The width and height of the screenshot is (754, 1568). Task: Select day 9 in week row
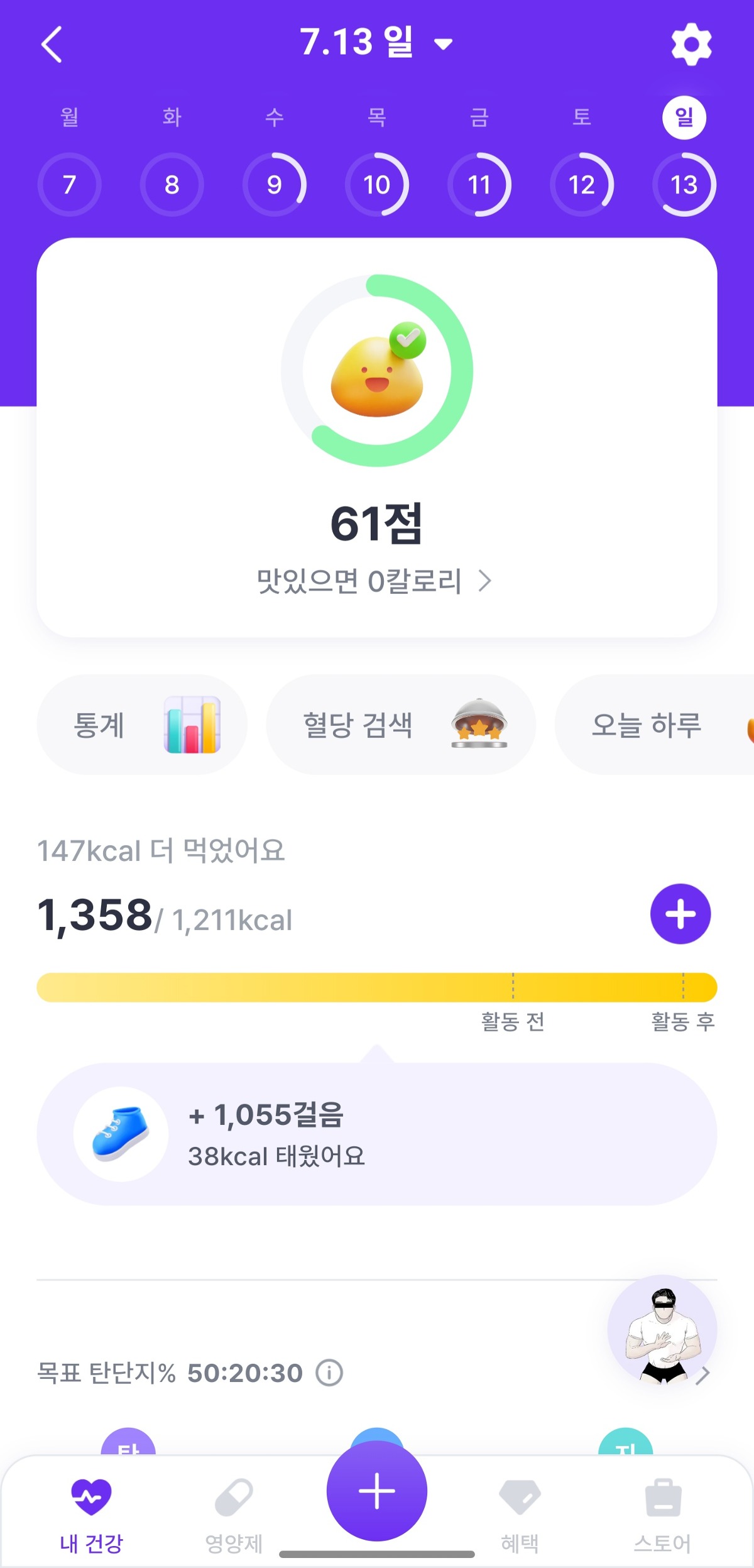(x=274, y=185)
